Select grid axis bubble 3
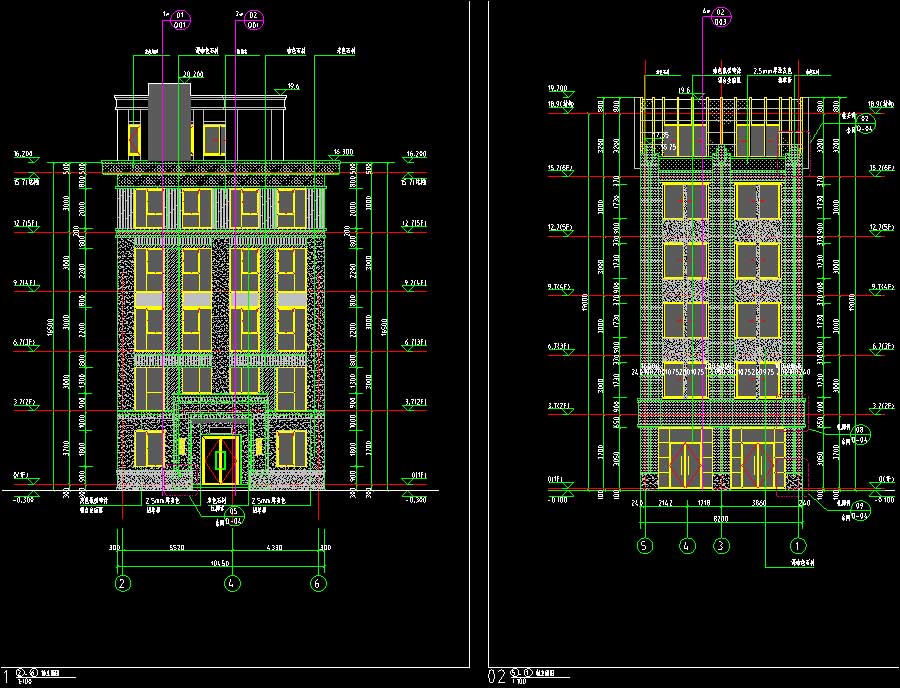Viewport: 900px width, 688px height. tap(721, 545)
